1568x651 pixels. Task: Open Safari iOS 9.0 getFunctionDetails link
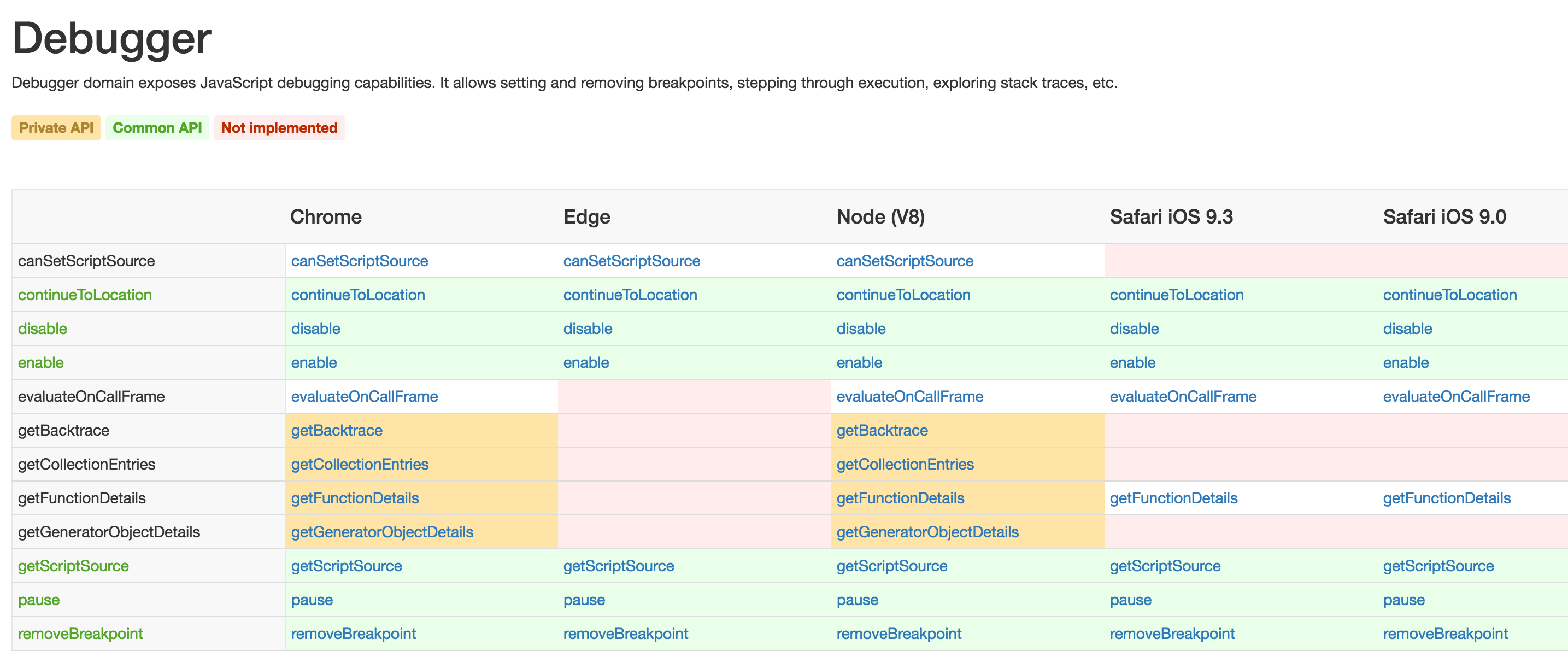(1447, 498)
